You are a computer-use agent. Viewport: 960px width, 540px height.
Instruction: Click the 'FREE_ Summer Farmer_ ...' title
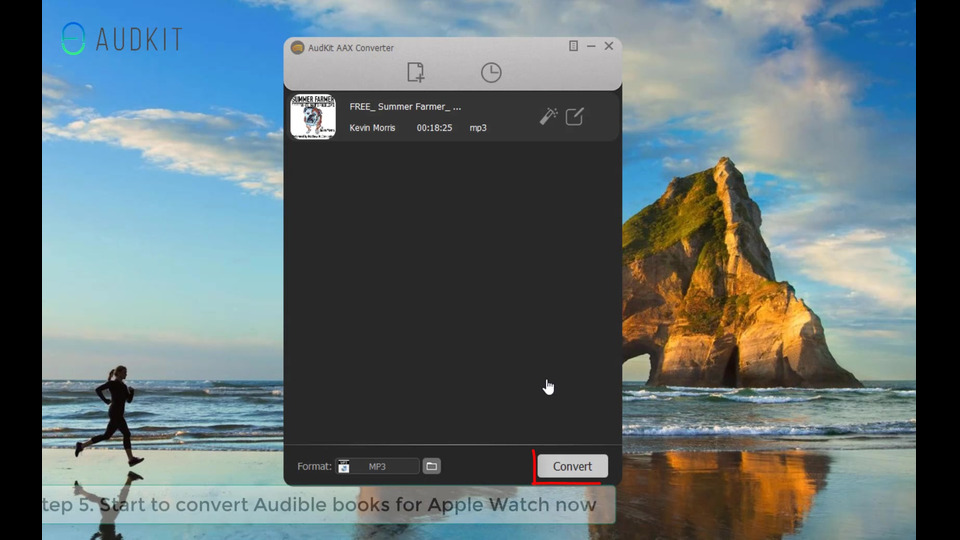[405, 107]
